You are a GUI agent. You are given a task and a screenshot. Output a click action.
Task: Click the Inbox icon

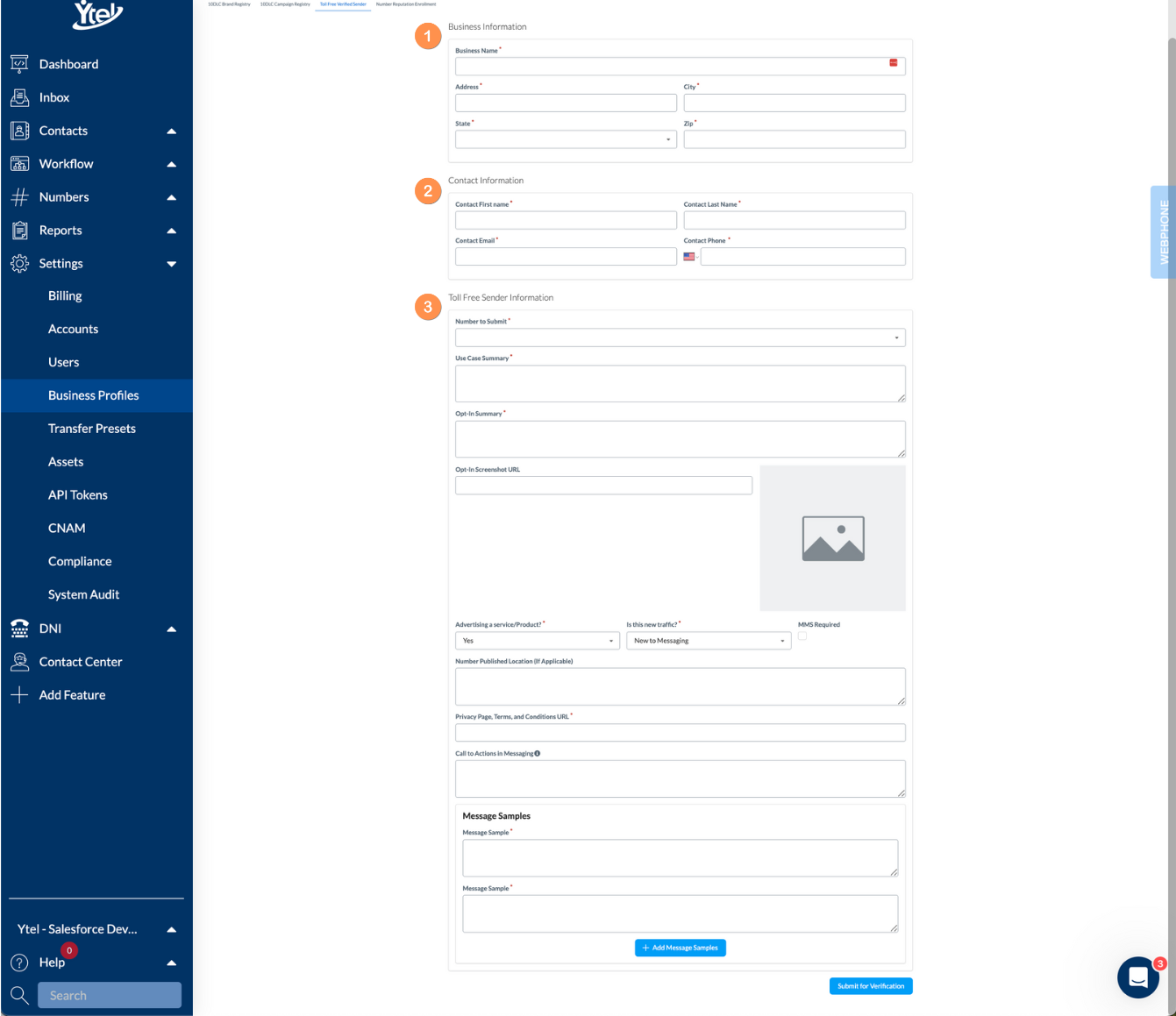[x=19, y=96]
